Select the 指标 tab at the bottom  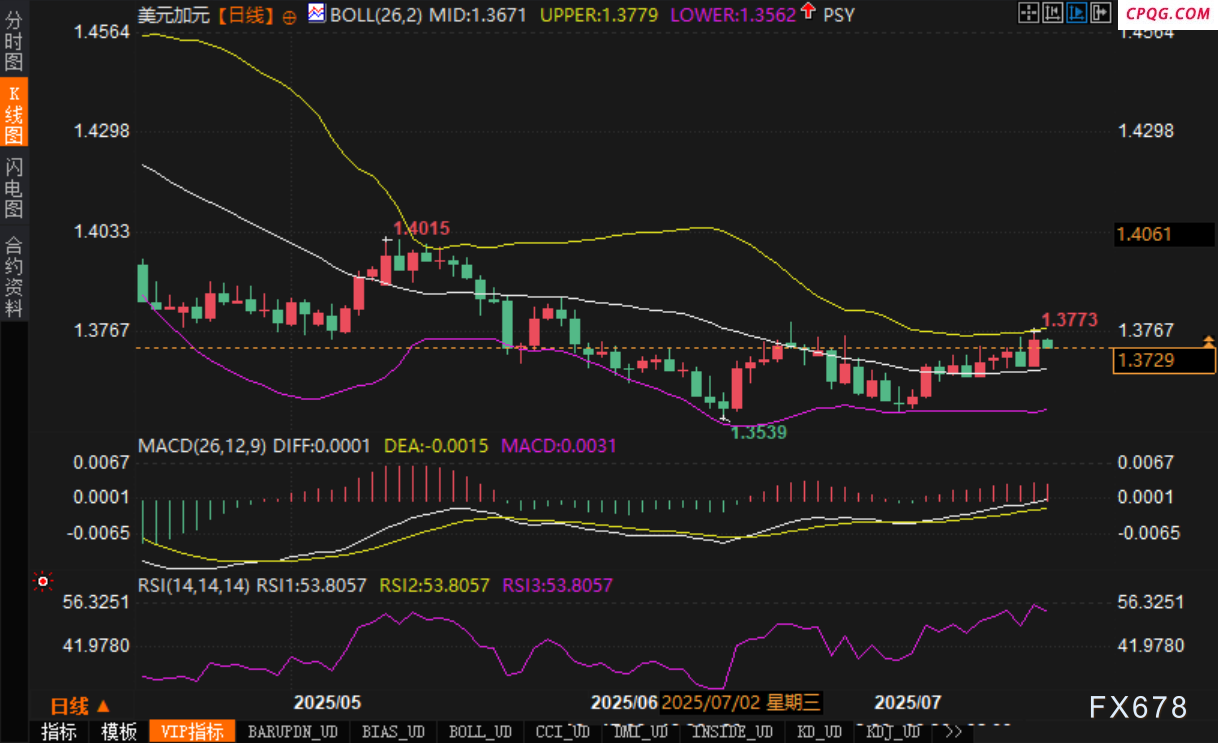(59, 732)
